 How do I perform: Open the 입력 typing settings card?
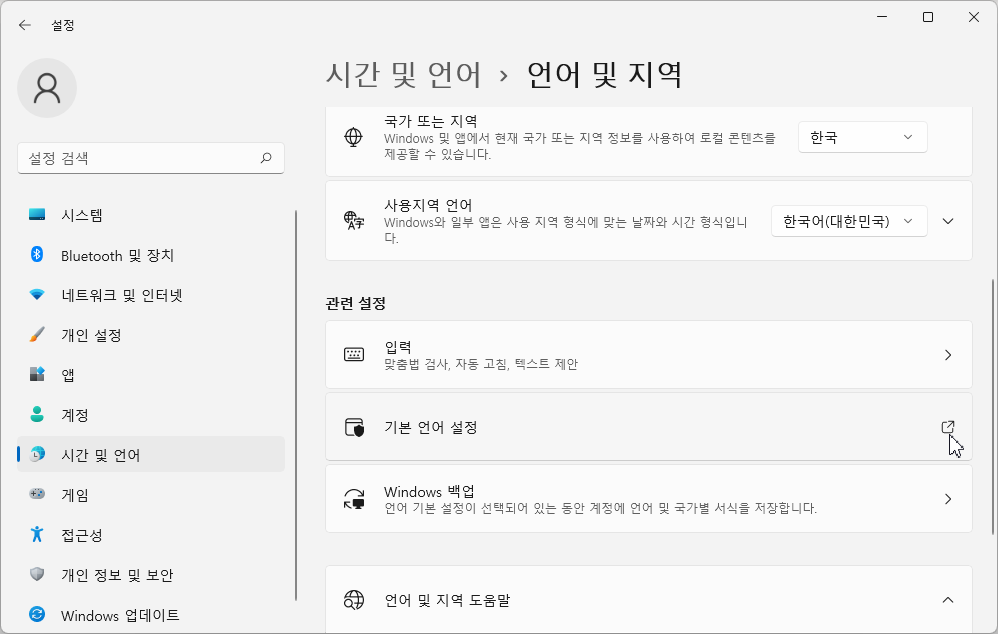click(649, 355)
